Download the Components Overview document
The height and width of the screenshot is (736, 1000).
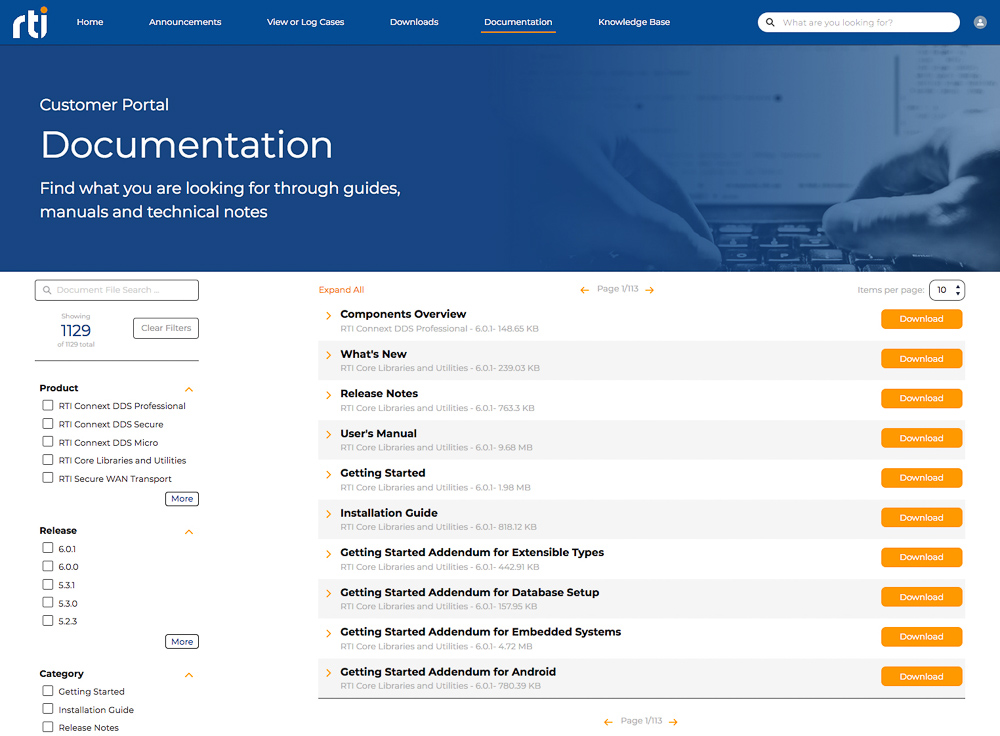point(921,319)
